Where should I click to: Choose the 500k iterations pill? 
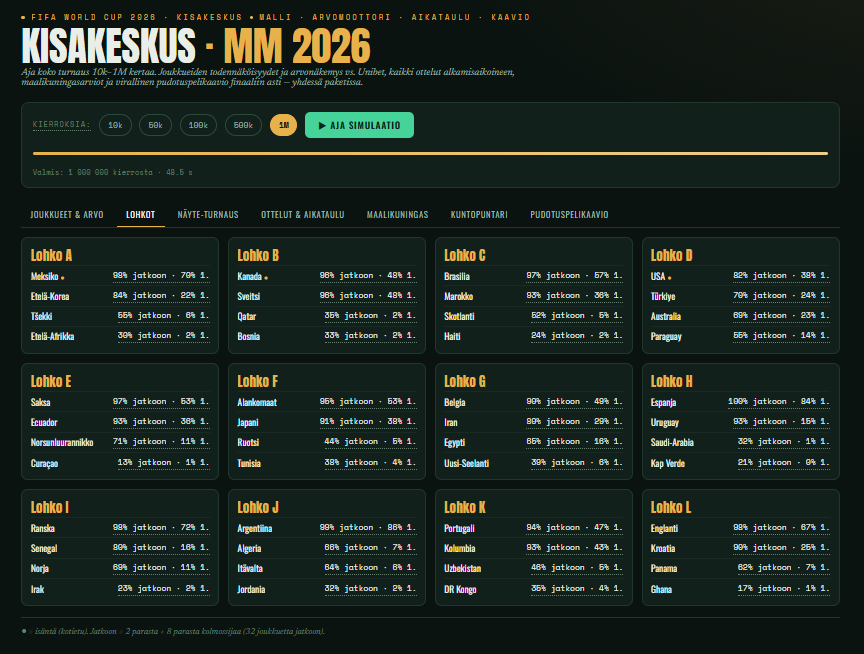(x=243, y=125)
